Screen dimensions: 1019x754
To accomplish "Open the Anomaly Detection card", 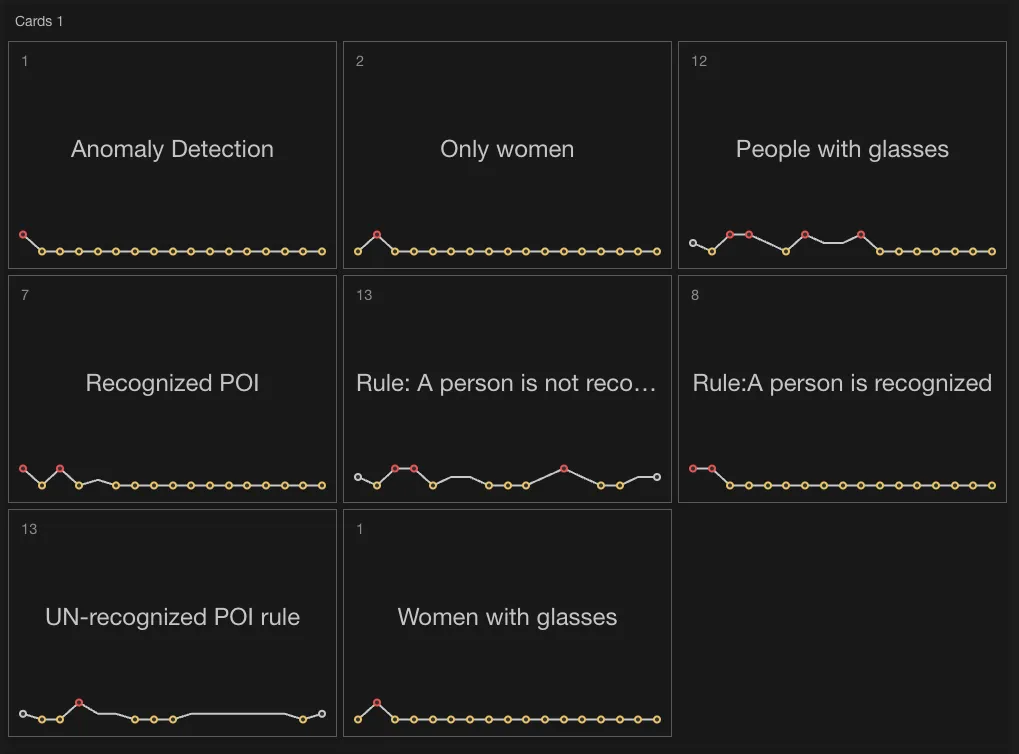I will [x=172, y=155].
